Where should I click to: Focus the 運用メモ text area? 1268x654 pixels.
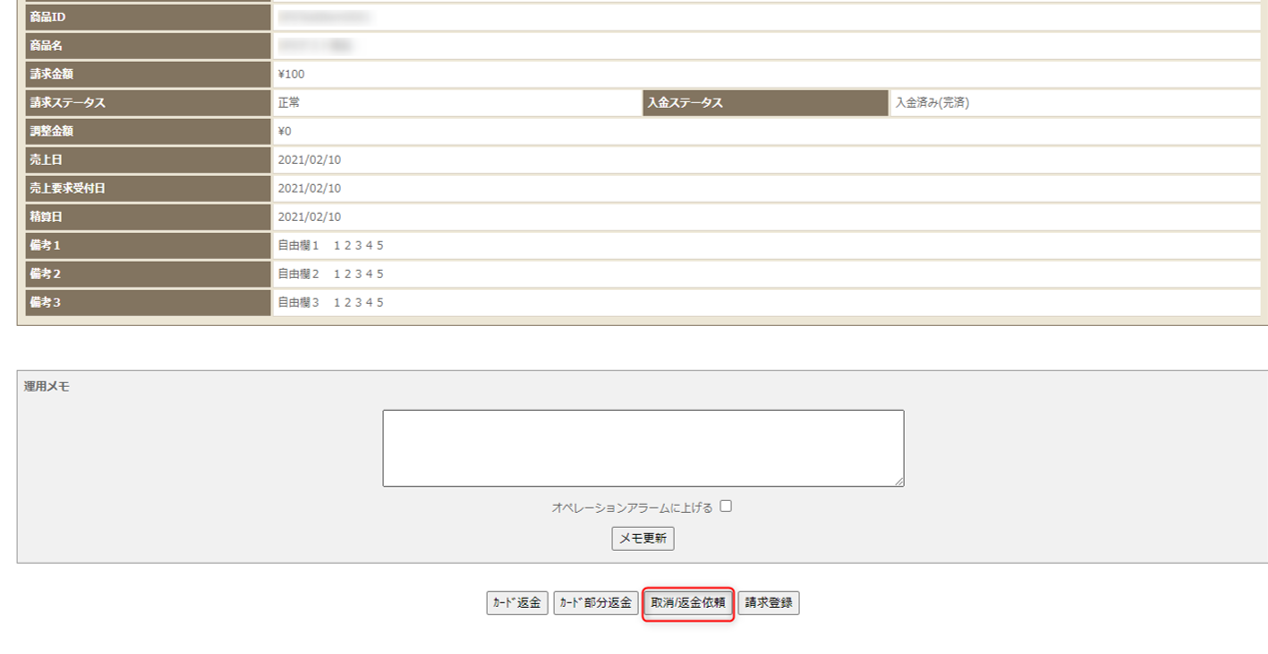click(643, 448)
